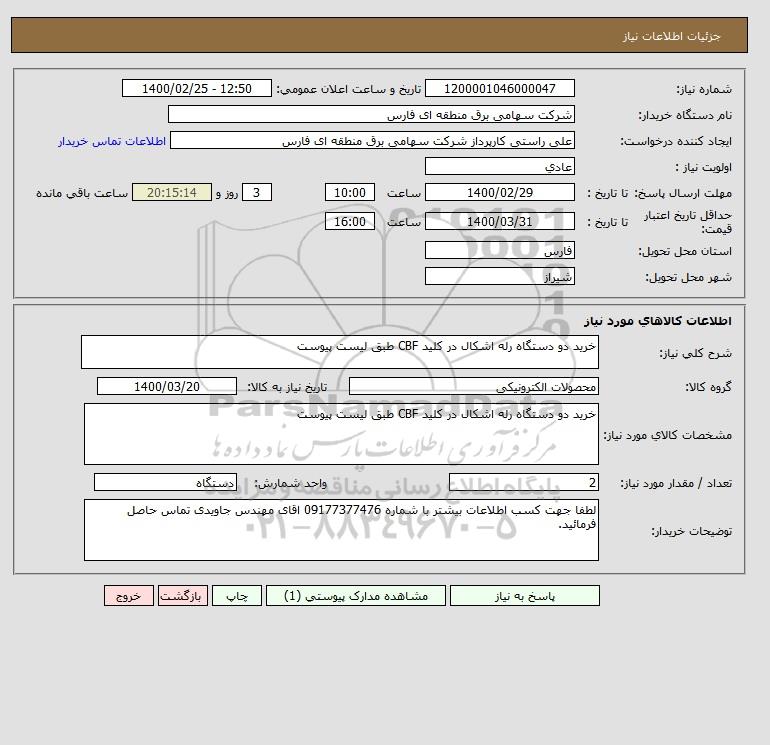Click the اطلاعات کالاهای مورد نیاز section heading
The width and height of the screenshot is (770, 745).
(x=658, y=321)
